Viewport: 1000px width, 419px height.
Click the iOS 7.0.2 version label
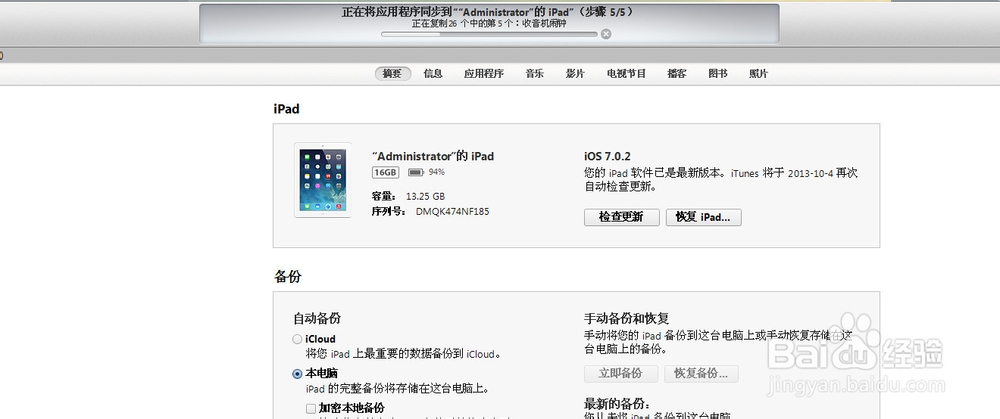click(x=609, y=156)
